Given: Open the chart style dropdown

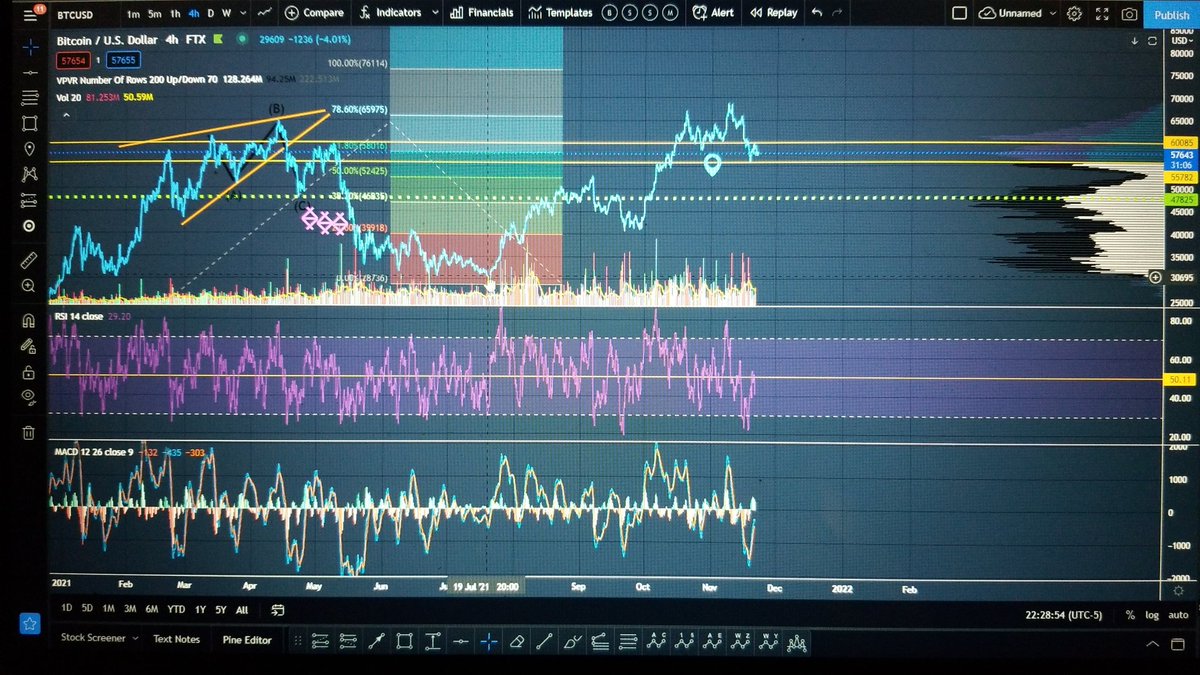Looking at the screenshot, I should click(x=263, y=13).
